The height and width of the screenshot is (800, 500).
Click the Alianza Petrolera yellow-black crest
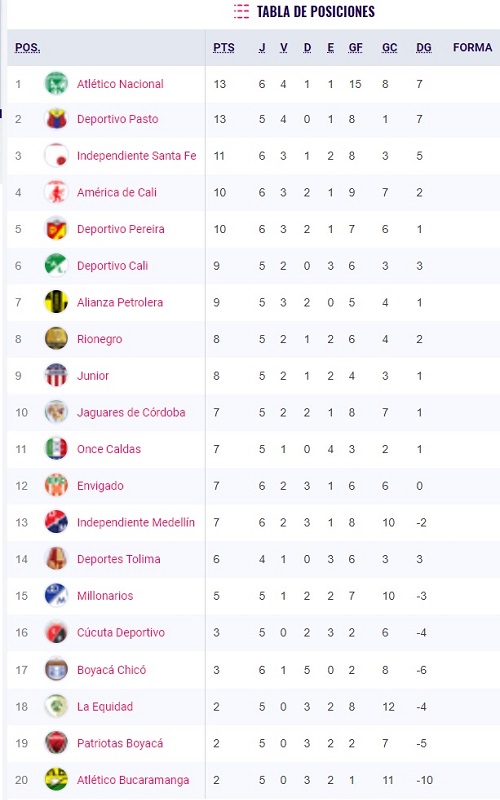[56, 302]
